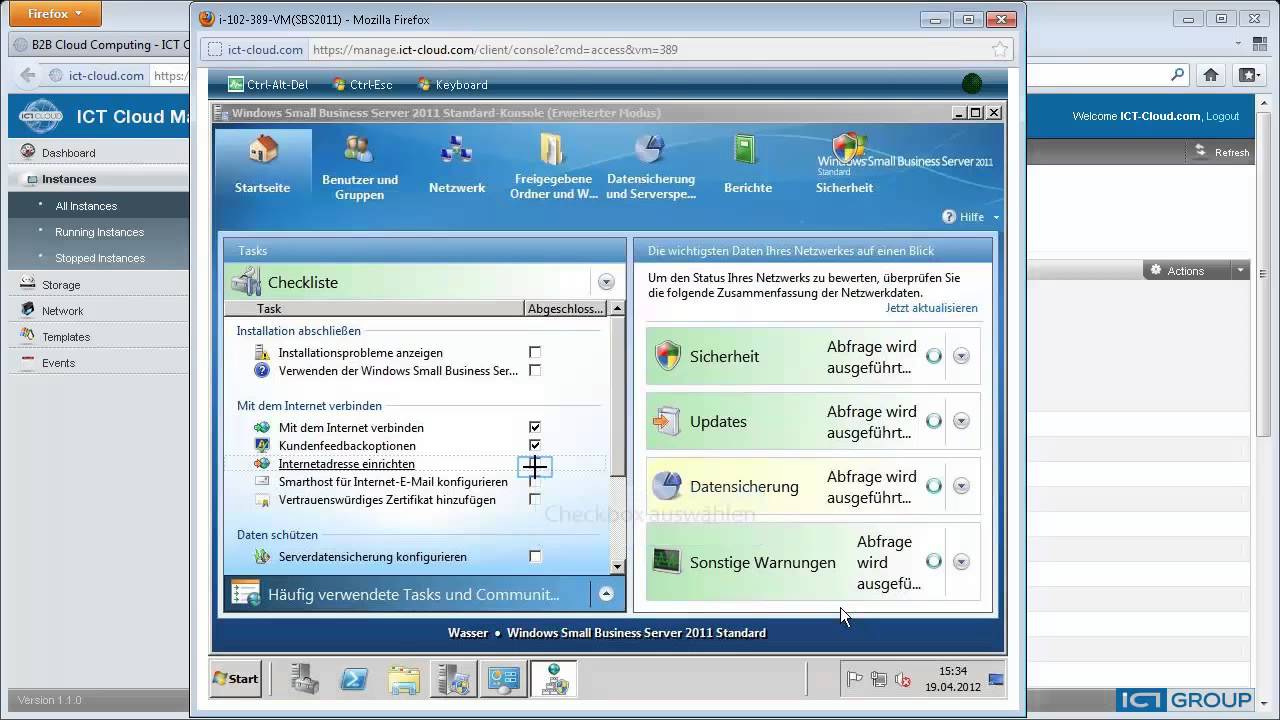The width and height of the screenshot is (1280, 720).
Task: Click the Sonstige Warnungen monitor icon
Action: (667, 562)
